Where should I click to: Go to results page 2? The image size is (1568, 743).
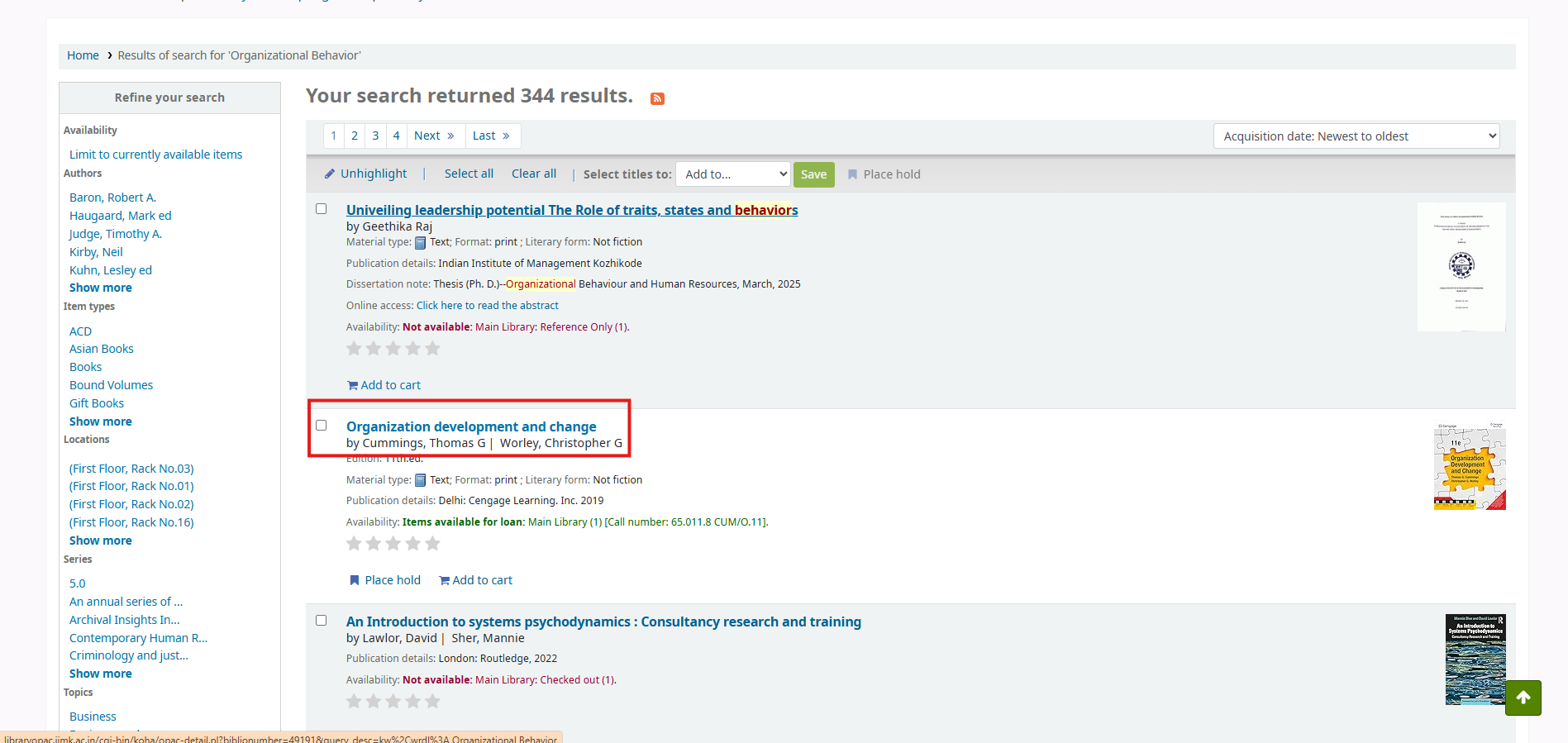[355, 136]
